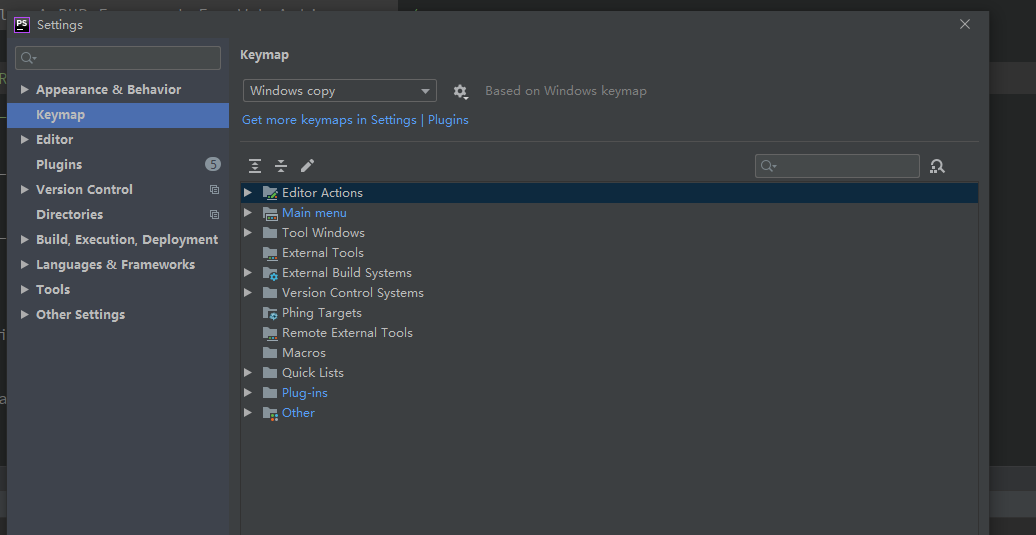Click the pencil Edit Shortcut icon
This screenshot has height=535, width=1036.
(307, 166)
